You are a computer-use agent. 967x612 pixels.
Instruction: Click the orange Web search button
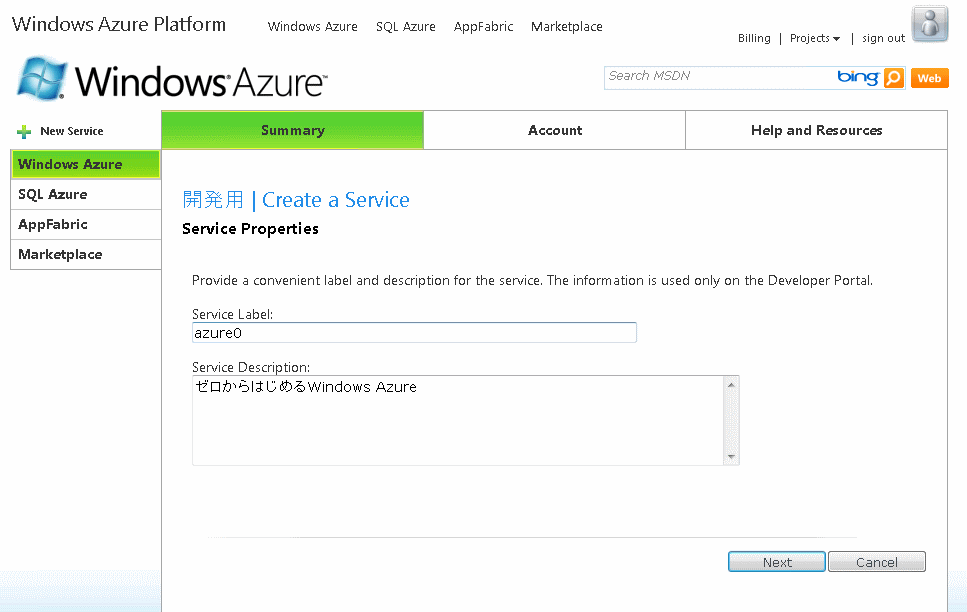tap(929, 78)
